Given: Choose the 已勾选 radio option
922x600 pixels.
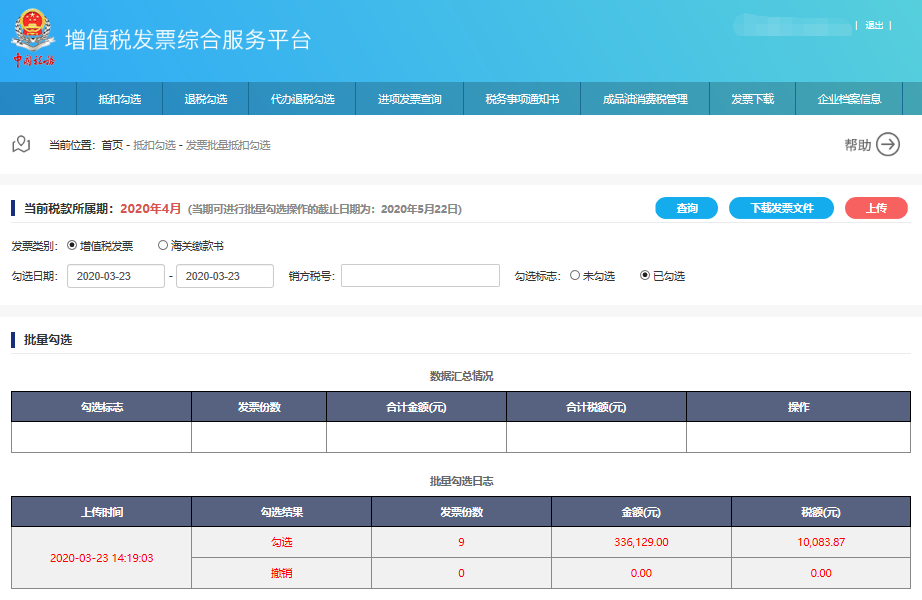Looking at the screenshot, I should click(x=645, y=275).
